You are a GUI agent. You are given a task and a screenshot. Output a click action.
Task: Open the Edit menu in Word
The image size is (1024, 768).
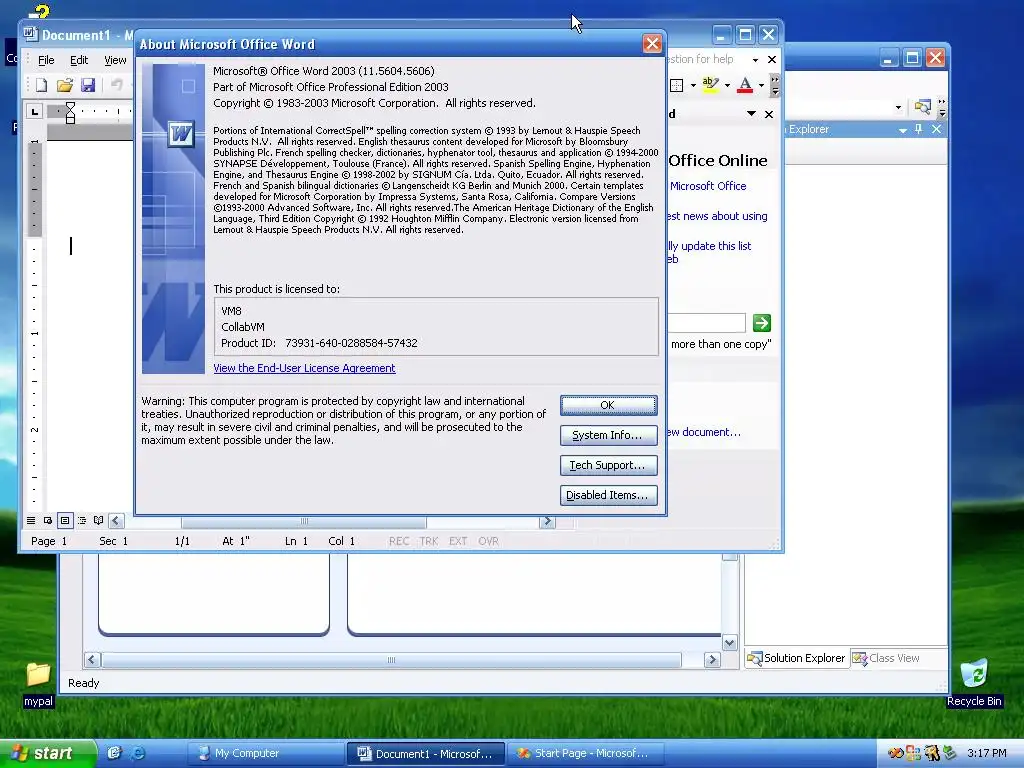click(x=79, y=60)
